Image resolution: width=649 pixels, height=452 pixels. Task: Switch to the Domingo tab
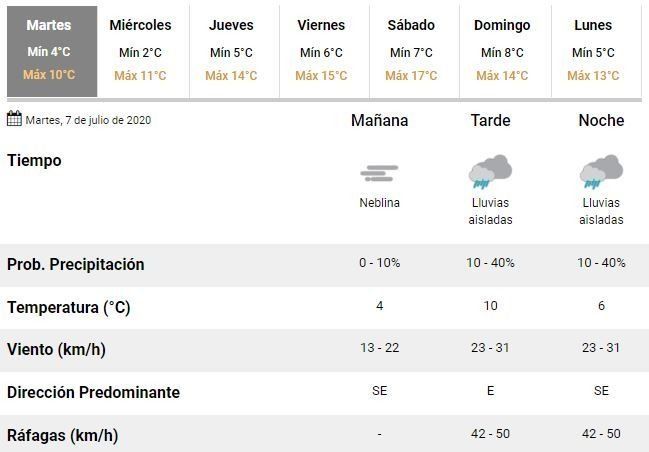[502, 50]
